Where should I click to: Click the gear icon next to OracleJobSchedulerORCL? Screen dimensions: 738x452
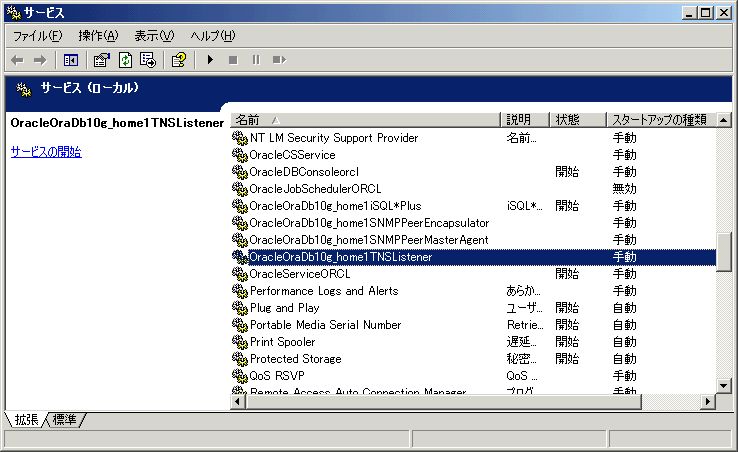(240, 189)
